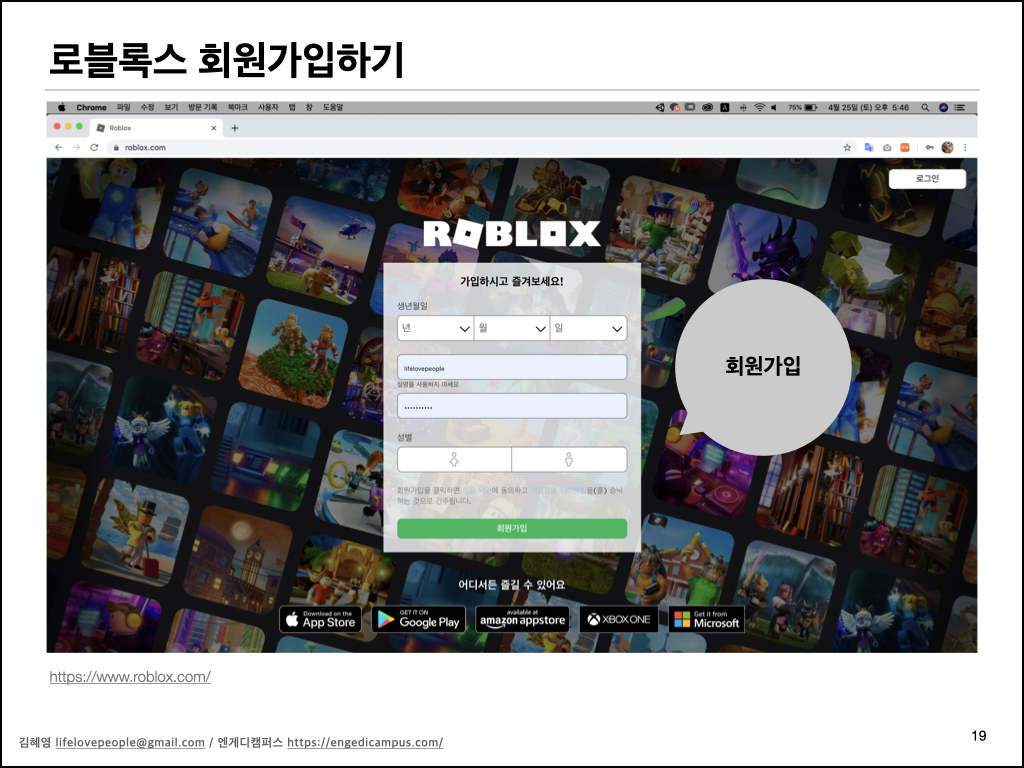Select the Roblox browser tab

point(155,128)
